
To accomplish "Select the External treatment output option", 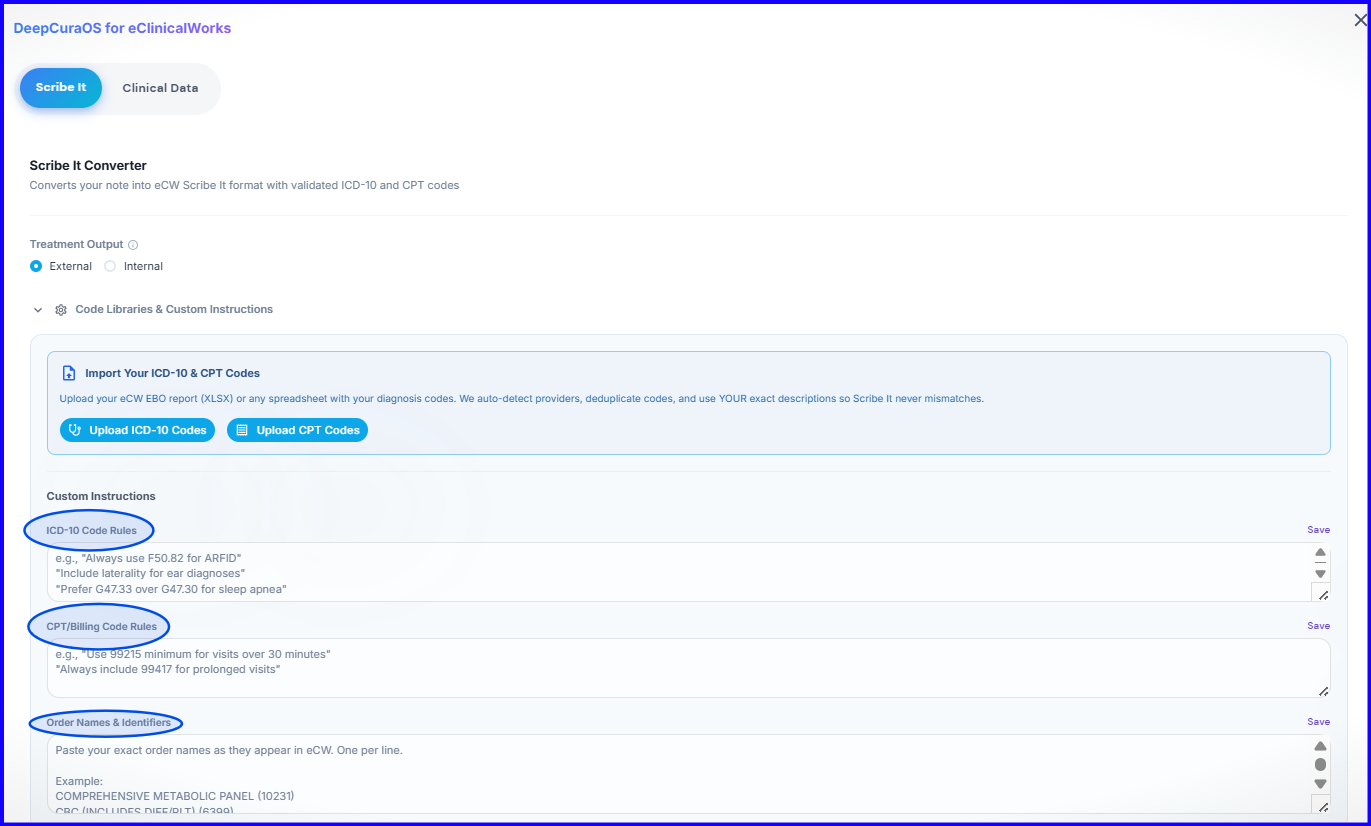I will click(x=36, y=266).
